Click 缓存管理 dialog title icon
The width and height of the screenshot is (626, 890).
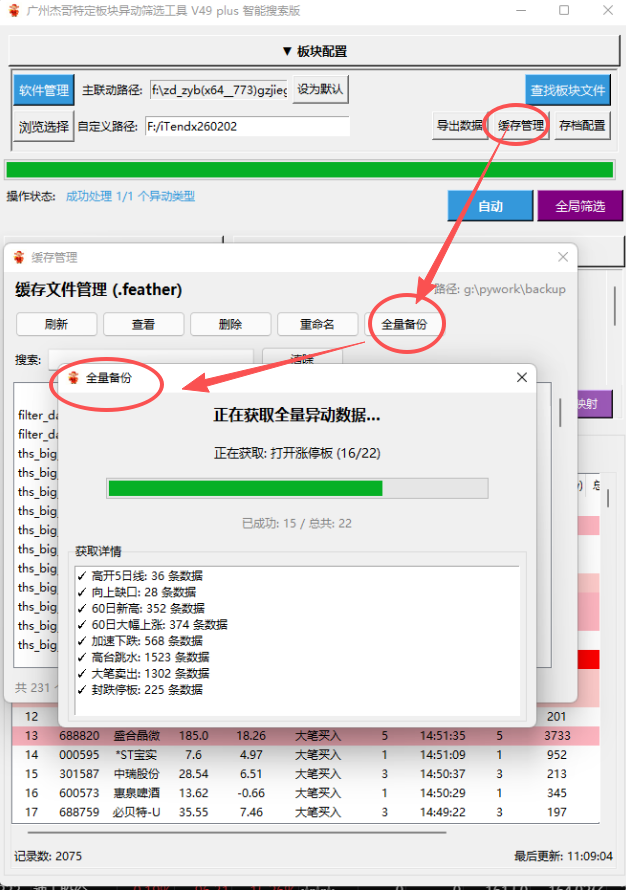pos(19,257)
